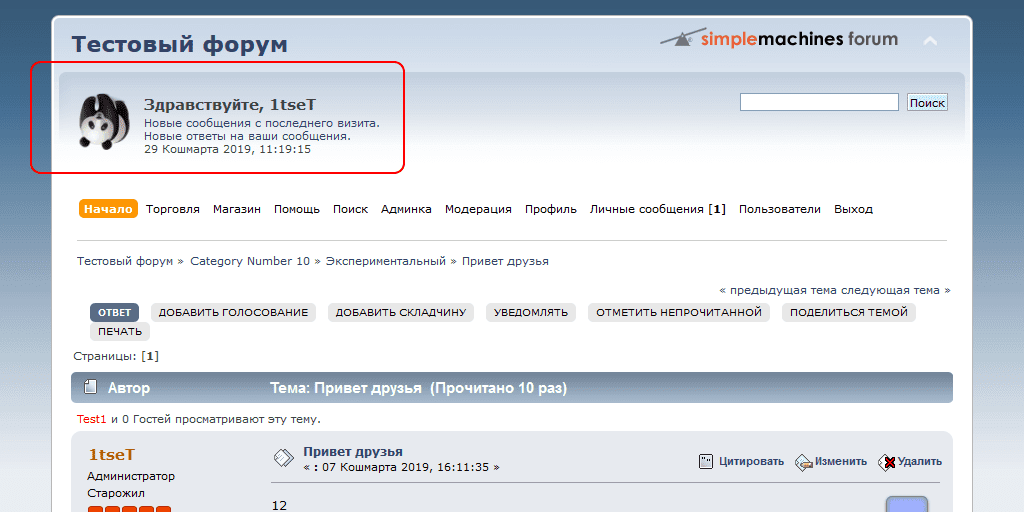Open the Начало menu tab

click(108, 209)
